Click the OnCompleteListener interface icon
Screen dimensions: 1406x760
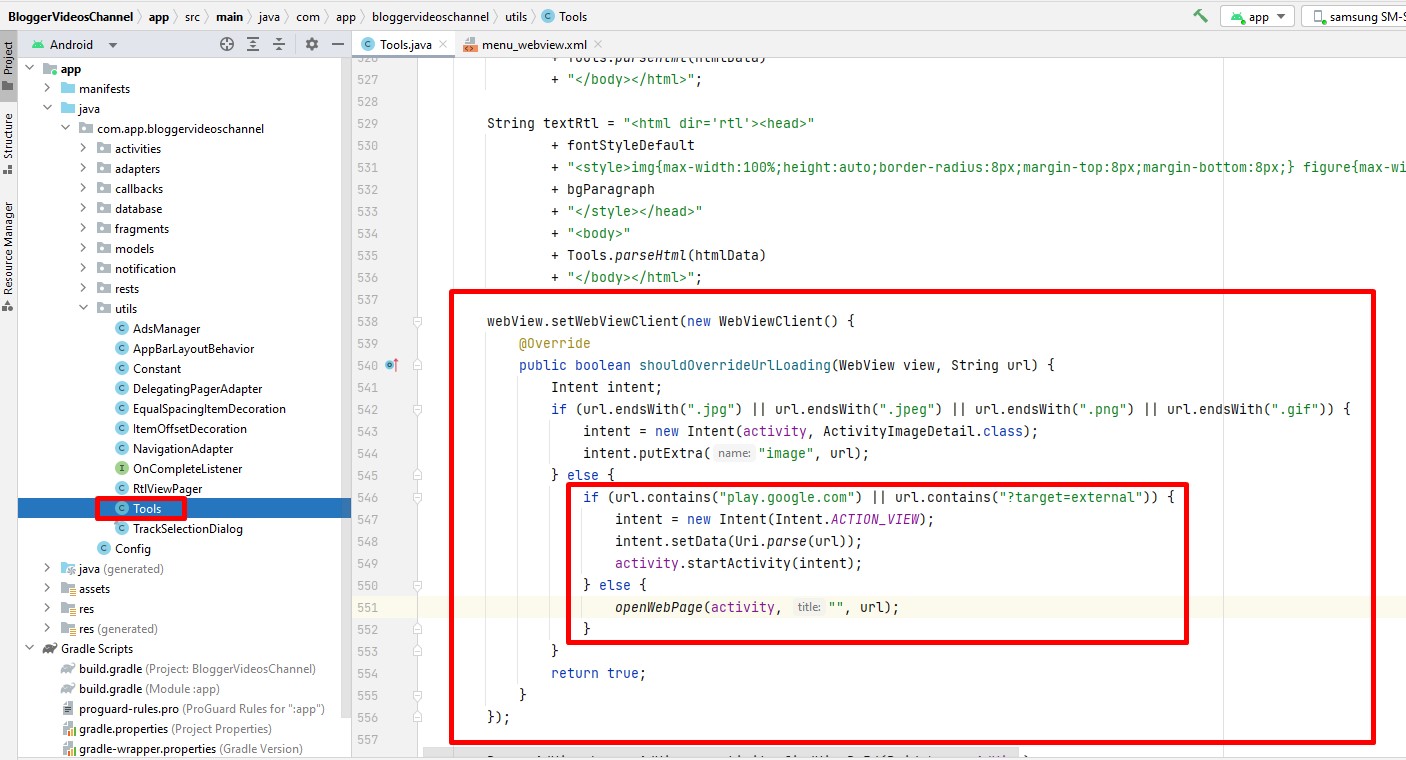pos(122,469)
